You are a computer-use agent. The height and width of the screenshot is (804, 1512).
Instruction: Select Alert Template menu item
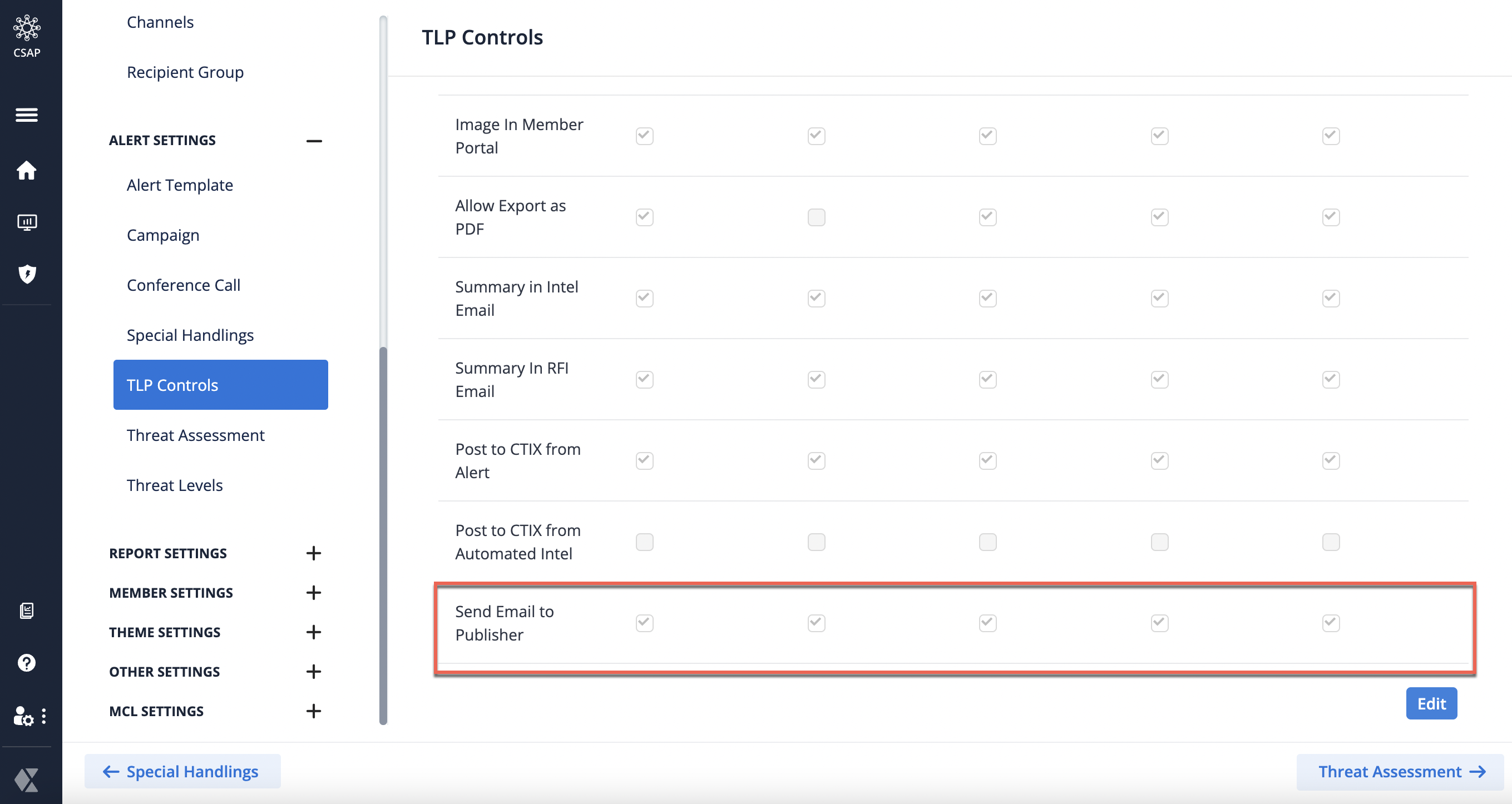180,185
